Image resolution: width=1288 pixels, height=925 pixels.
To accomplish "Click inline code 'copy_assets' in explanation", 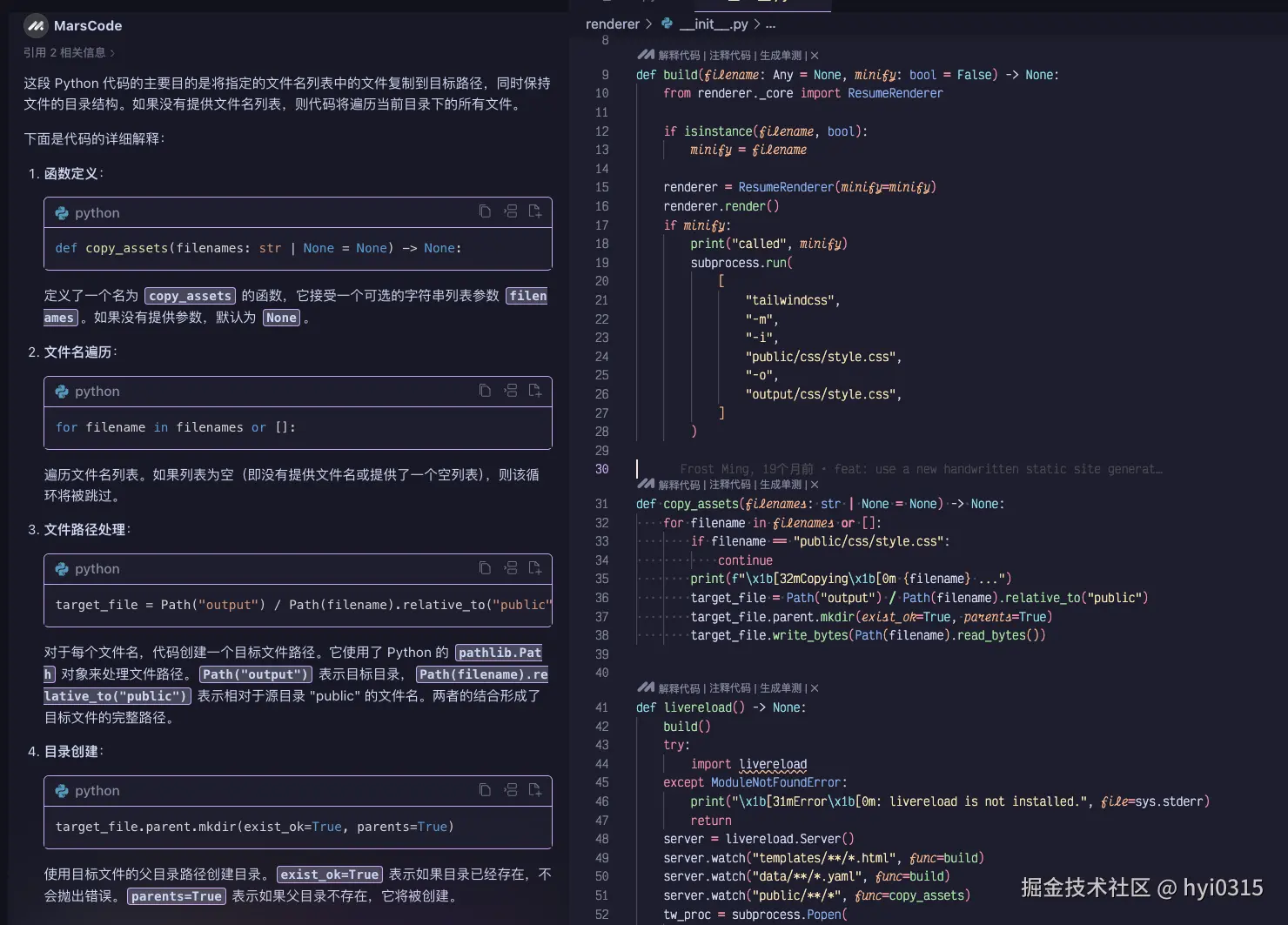I will [190, 296].
